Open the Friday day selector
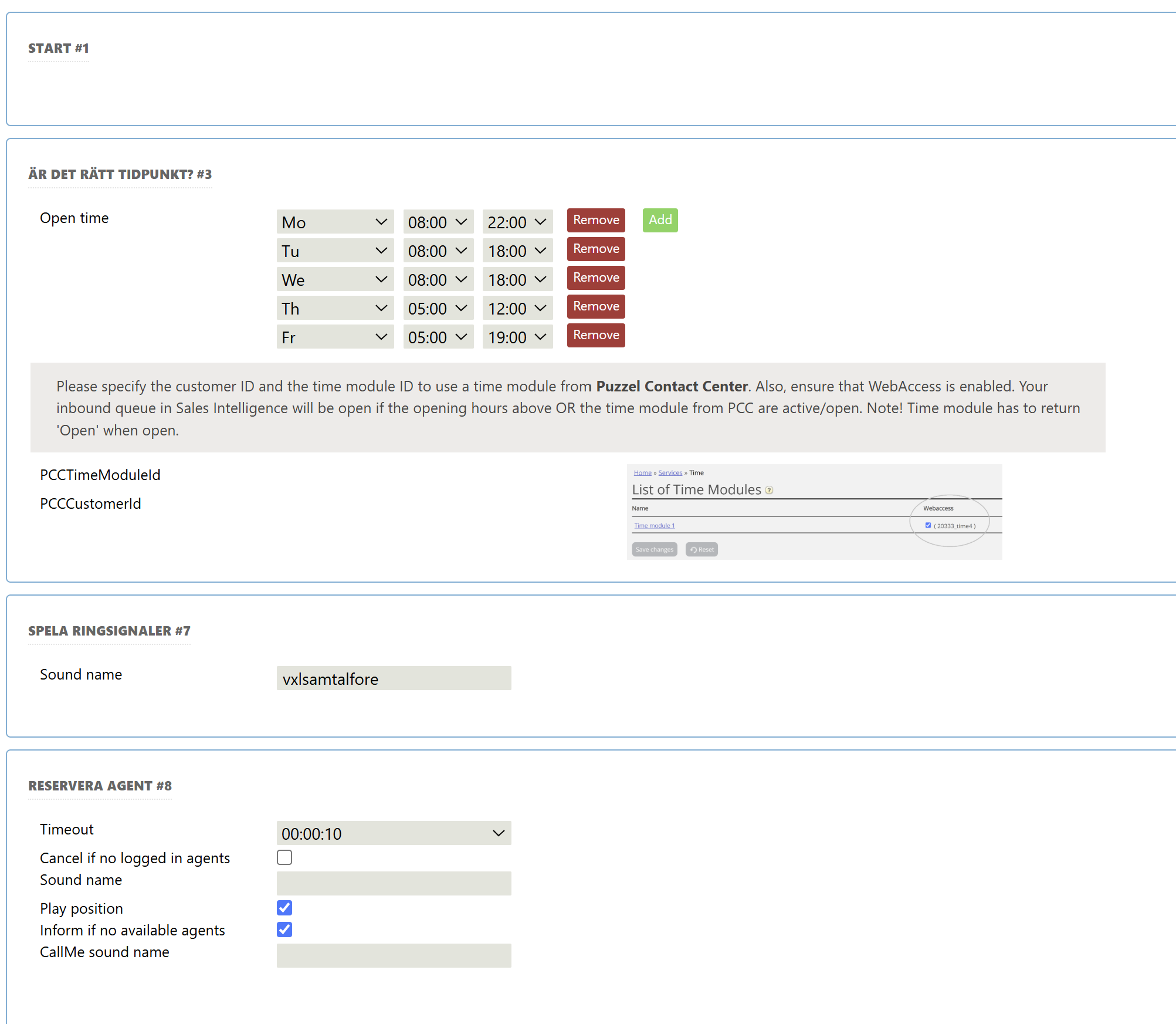1176x1024 pixels. (x=334, y=337)
